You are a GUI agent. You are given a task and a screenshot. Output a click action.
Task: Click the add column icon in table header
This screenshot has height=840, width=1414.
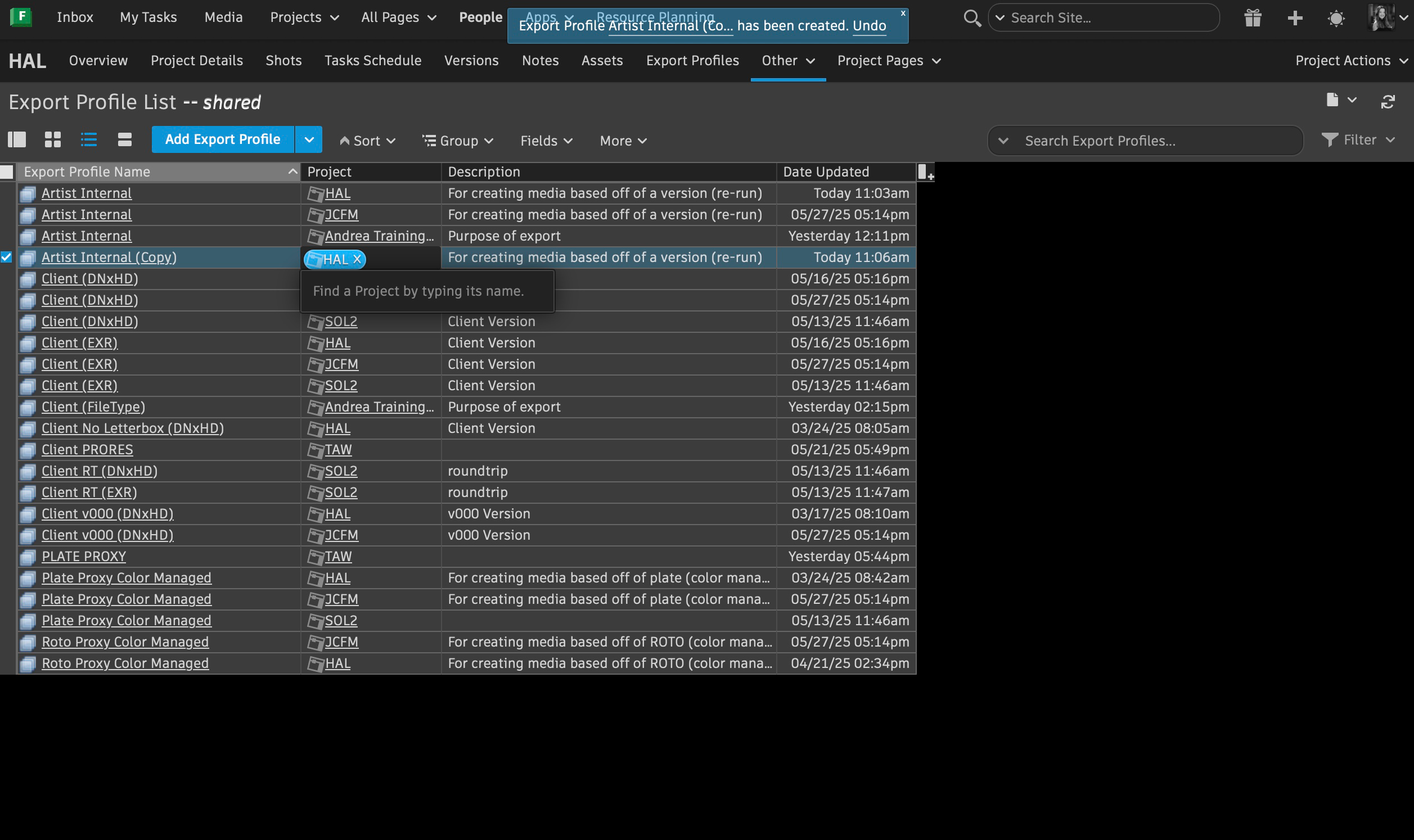click(925, 171)
